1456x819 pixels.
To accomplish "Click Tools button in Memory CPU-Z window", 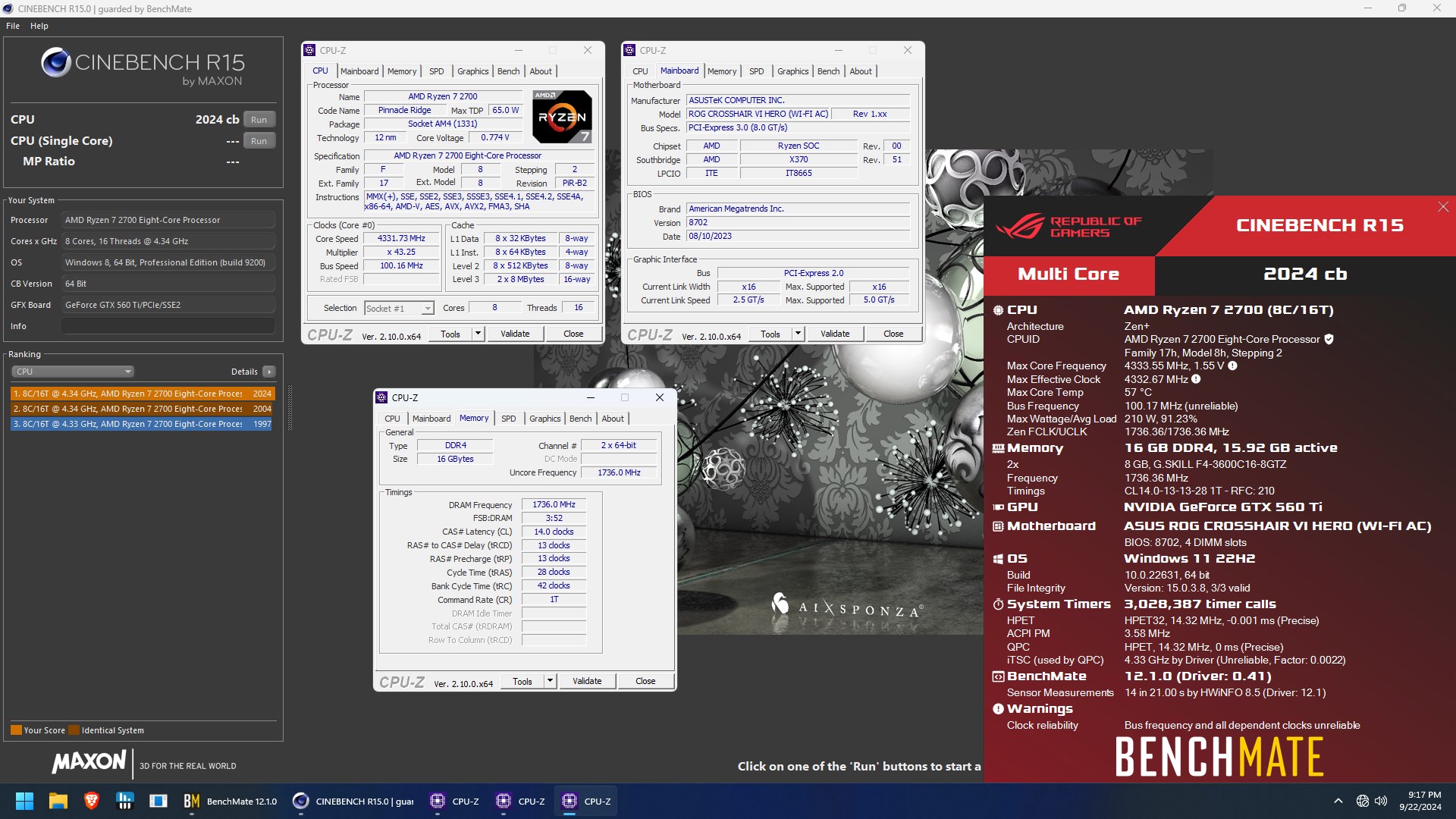I will click(522, 681).
